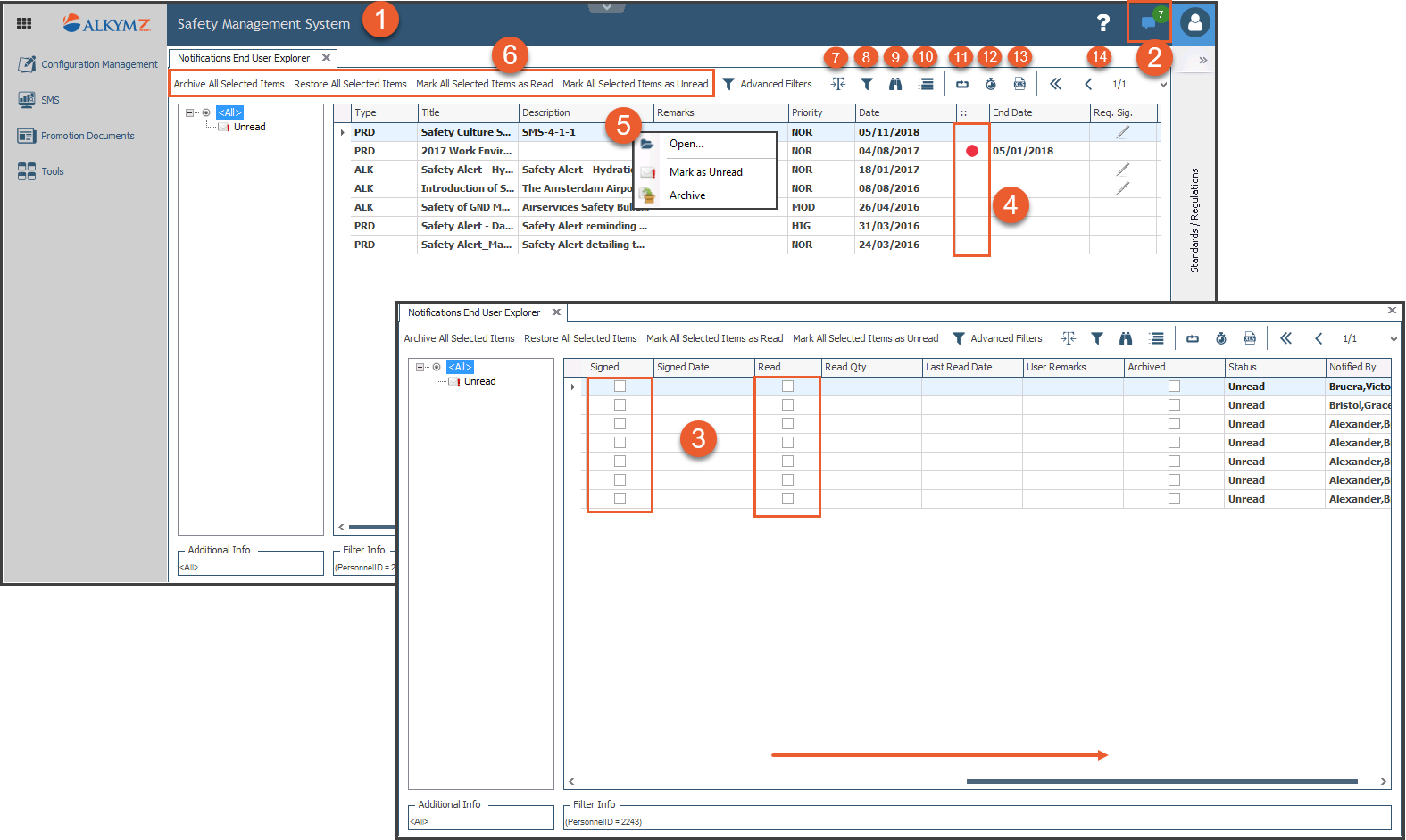Expand the Safety Culture row arrow

coord(343,132)
